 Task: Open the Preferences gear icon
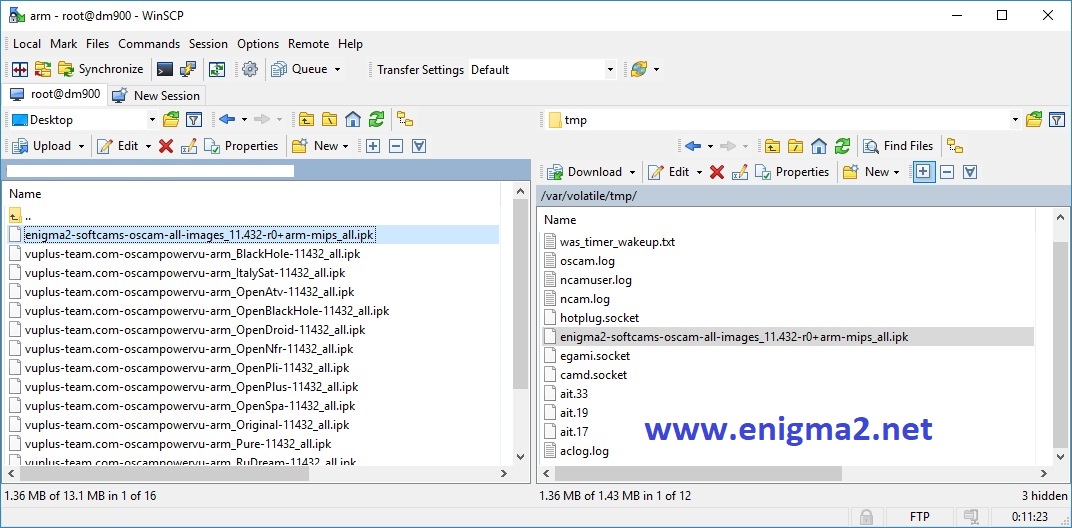[250, 69]
